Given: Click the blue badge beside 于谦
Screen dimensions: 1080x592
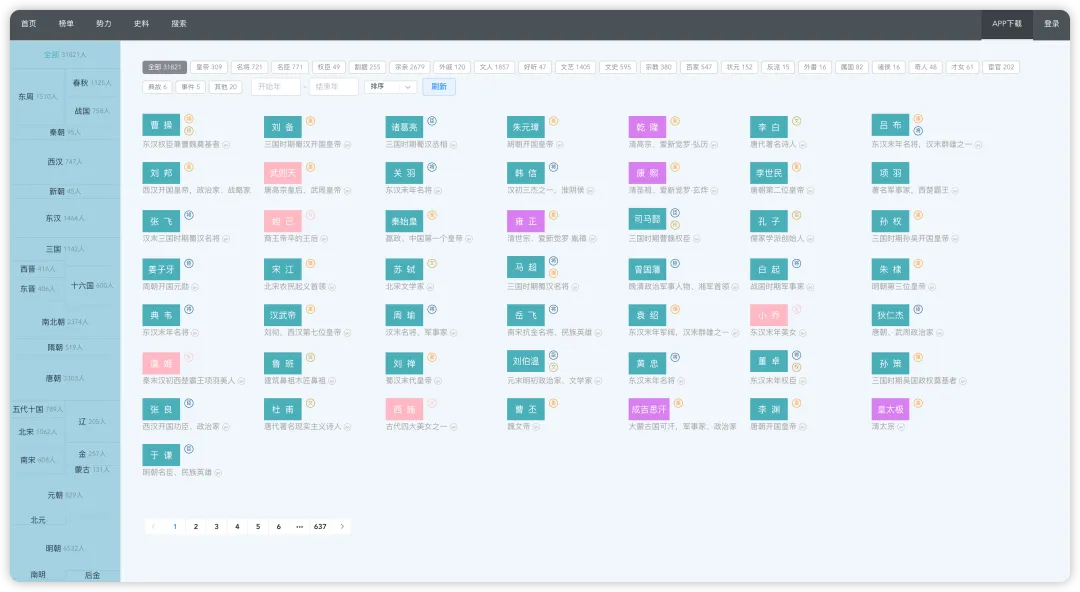Looking at the screenshot, I should tap(189, 449).
